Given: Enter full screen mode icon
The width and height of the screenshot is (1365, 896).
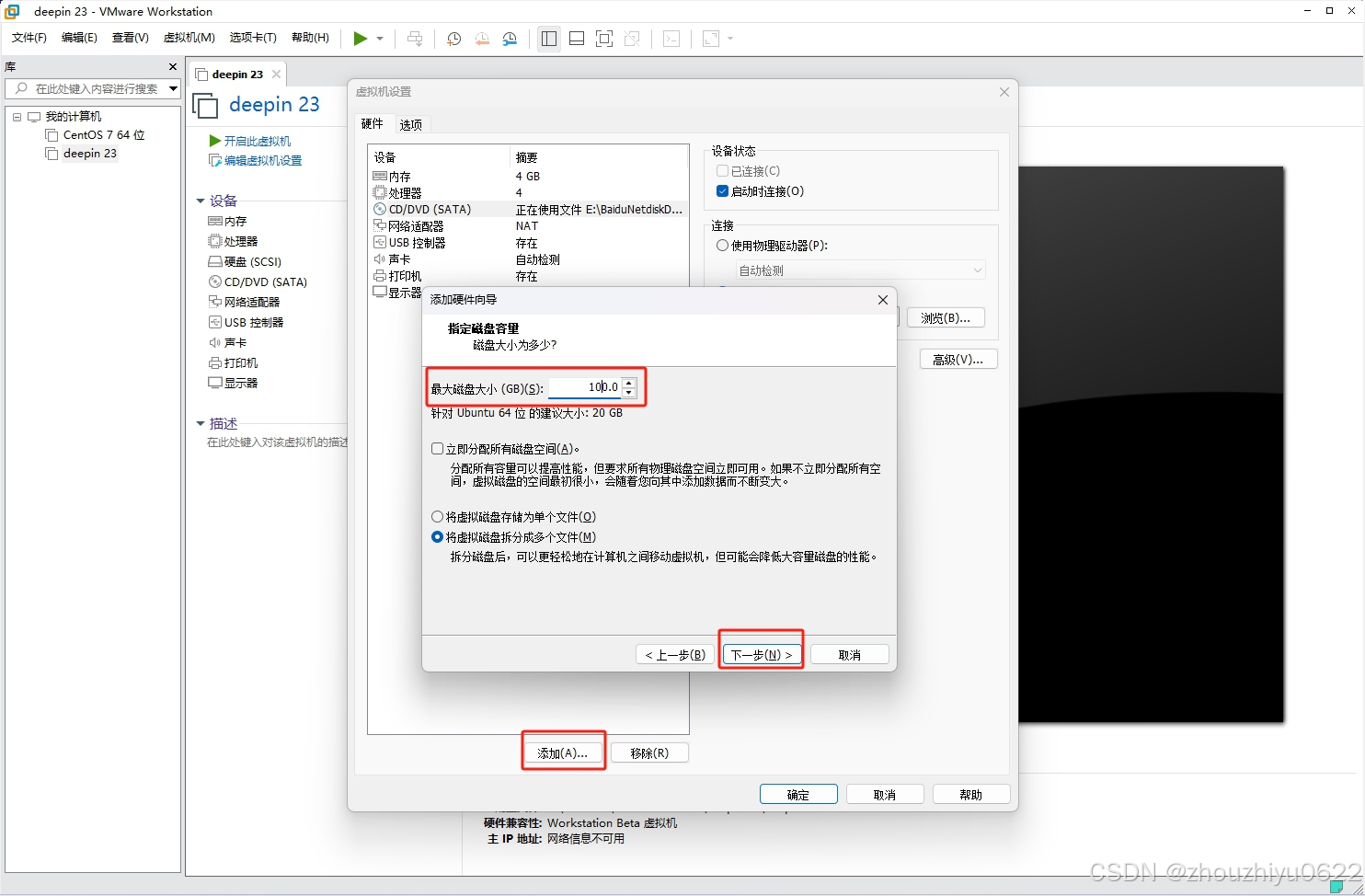Looking at the screenshot, I should pyautogui.click(x=604, y=39).
